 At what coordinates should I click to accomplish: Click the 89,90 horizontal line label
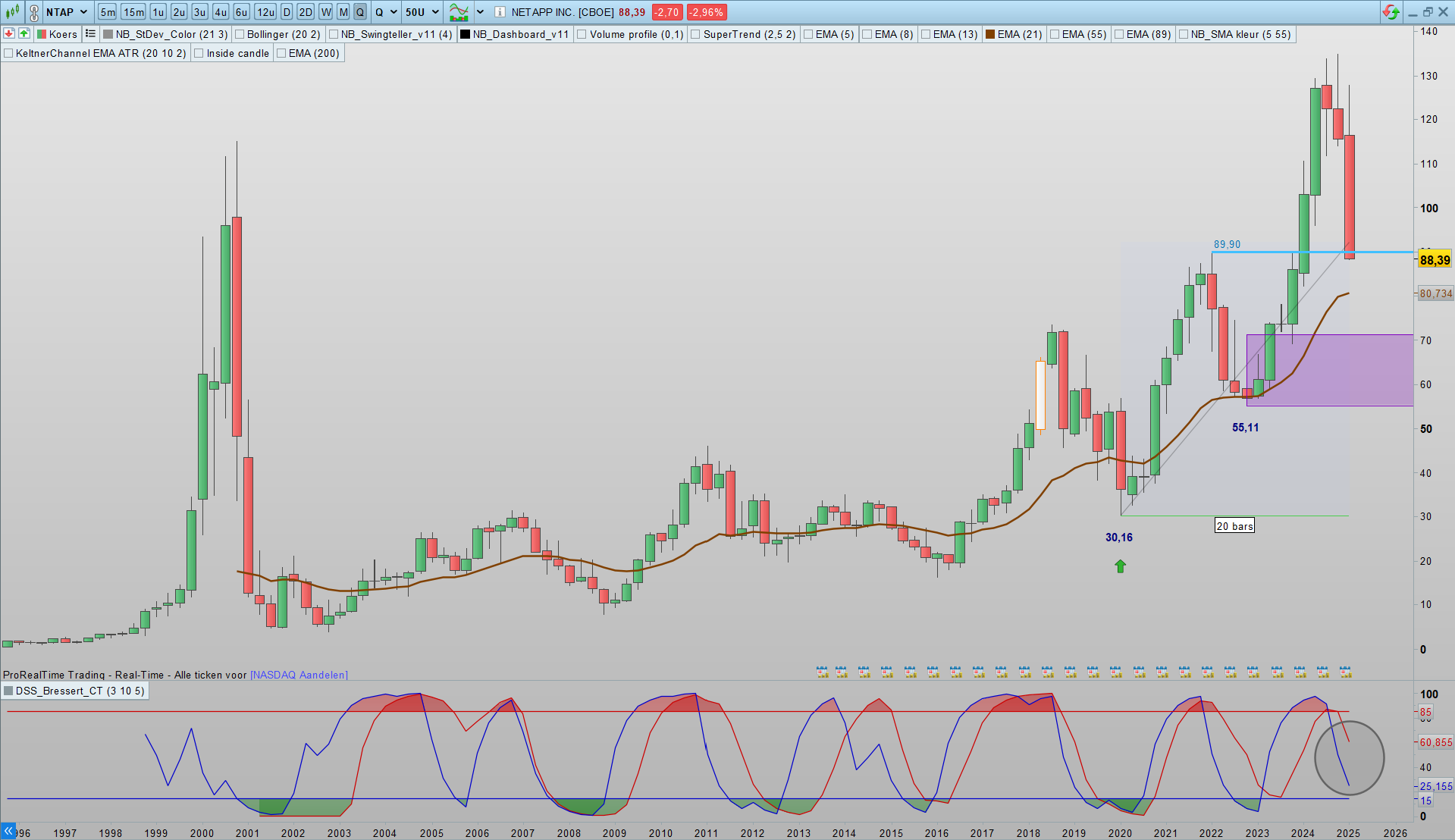[1227, 244]
